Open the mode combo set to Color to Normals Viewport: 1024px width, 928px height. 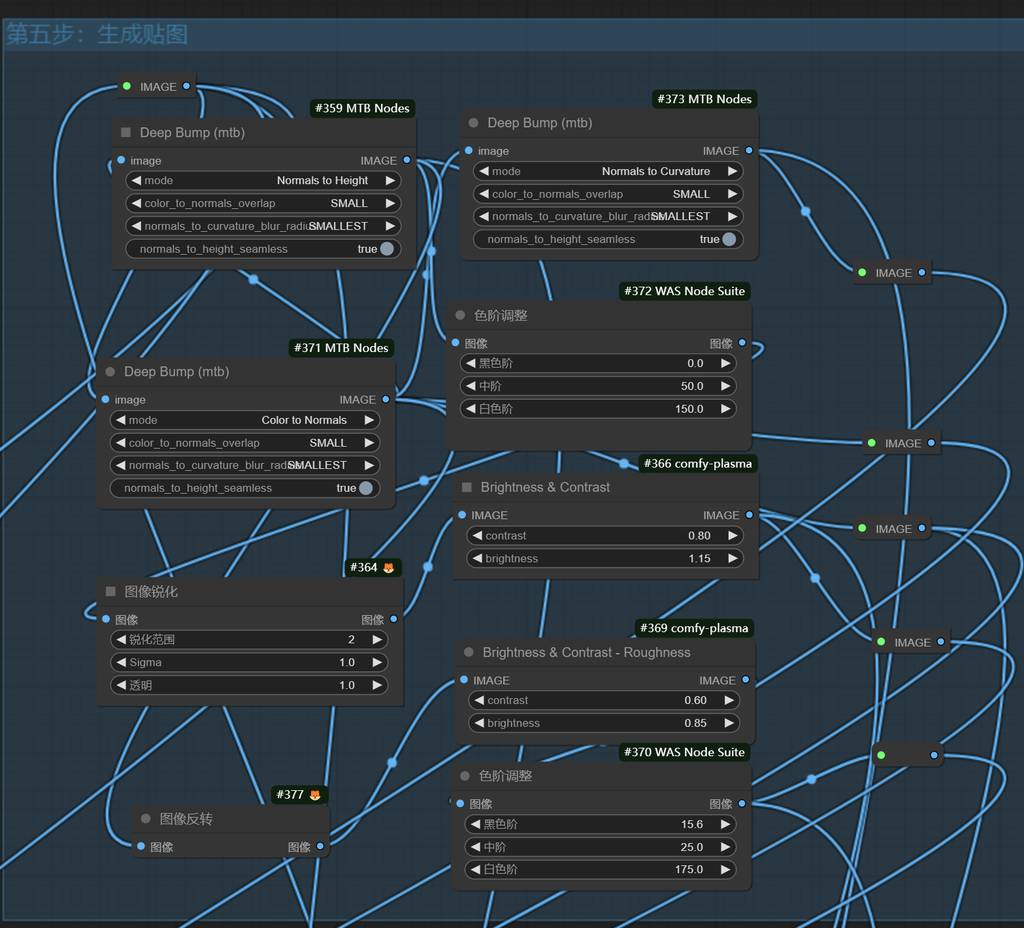click(x=245, y=420)
